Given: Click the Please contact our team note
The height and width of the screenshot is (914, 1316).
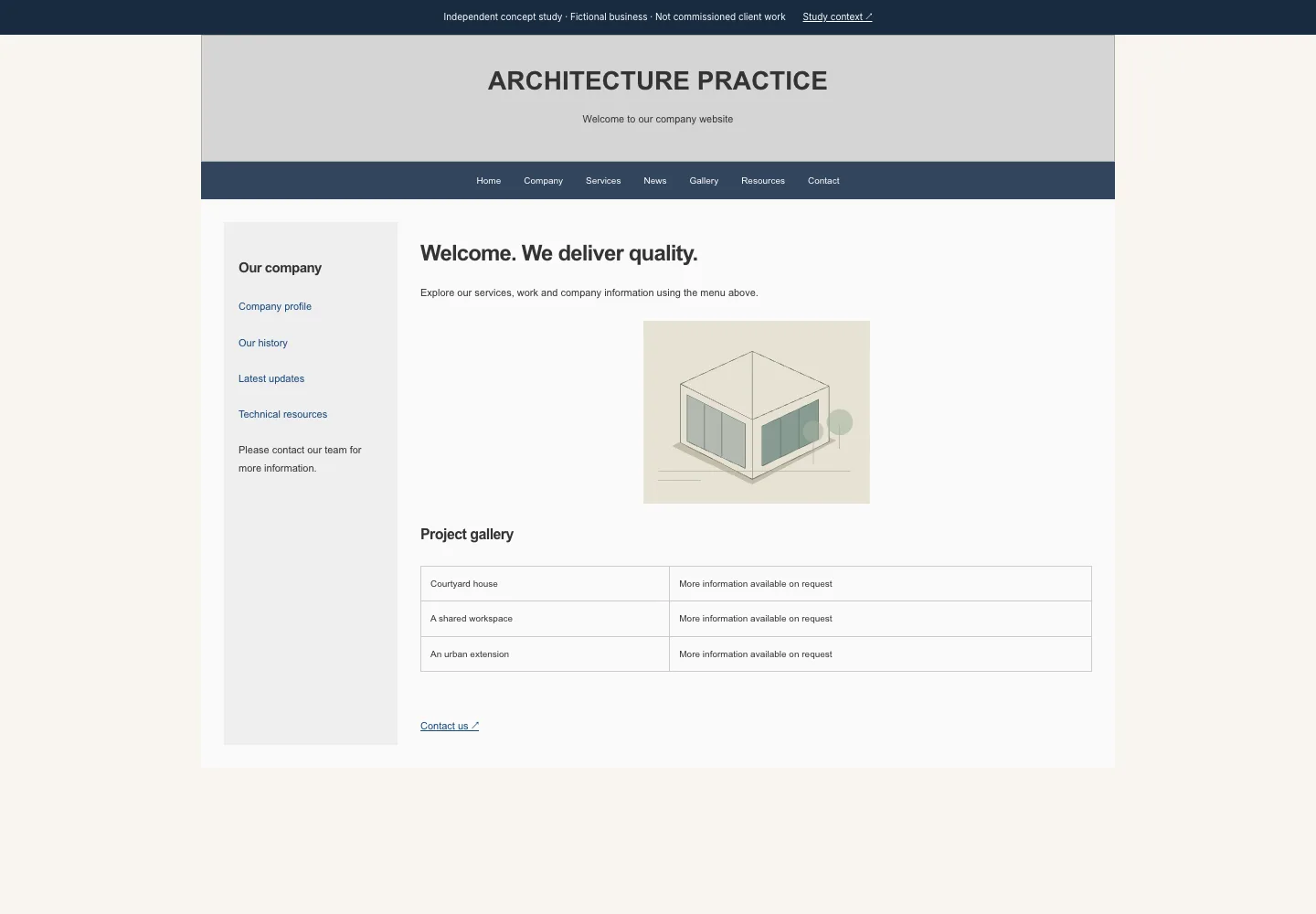Looking at the screenshot, I should pyautogui.click(x=300, y=459).
